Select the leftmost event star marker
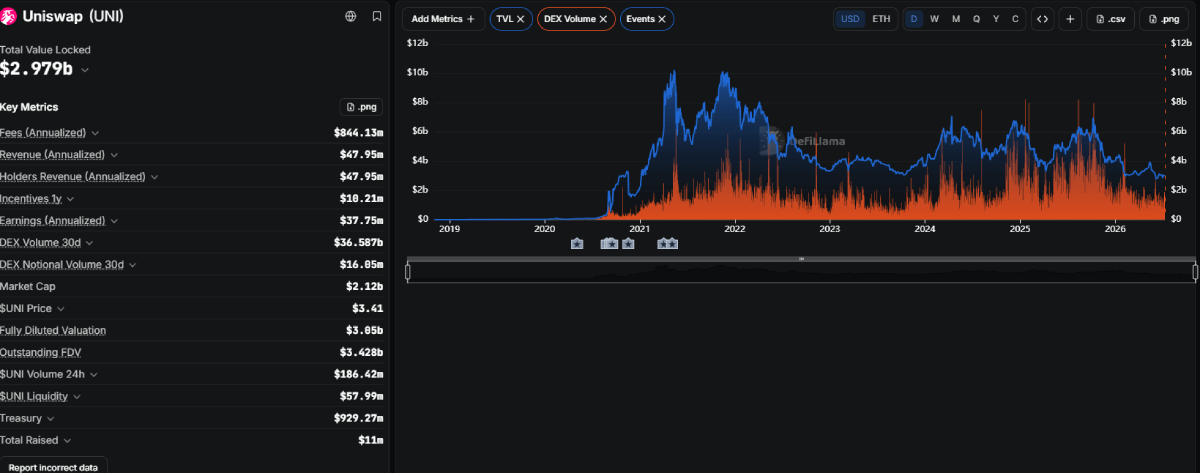Screen dimensions: 1200x473 tap(577, 243)
